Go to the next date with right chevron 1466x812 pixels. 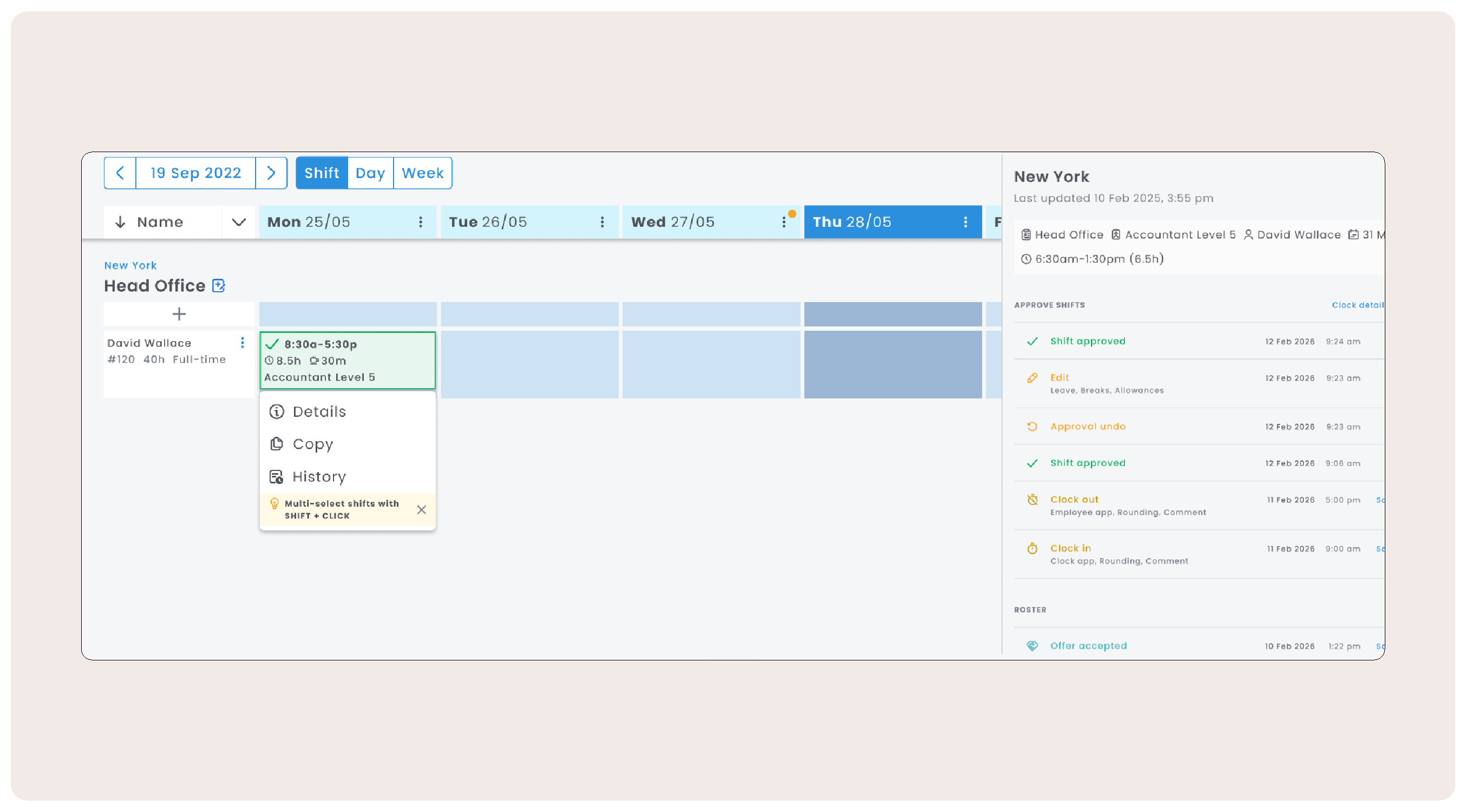(x=271, y=173)
